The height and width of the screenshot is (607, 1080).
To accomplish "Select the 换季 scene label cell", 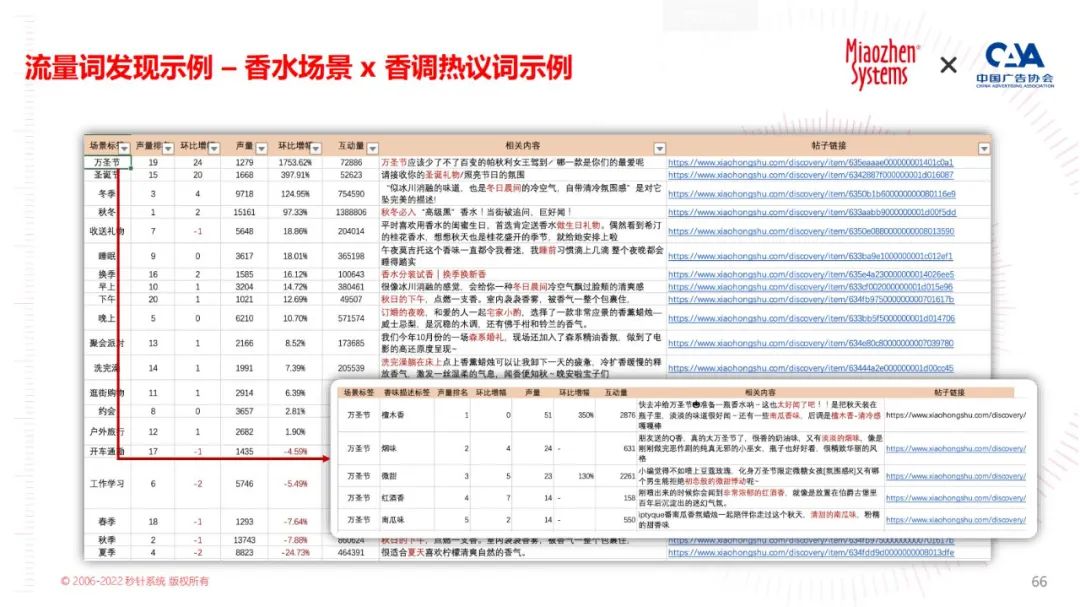I will 107,274.
